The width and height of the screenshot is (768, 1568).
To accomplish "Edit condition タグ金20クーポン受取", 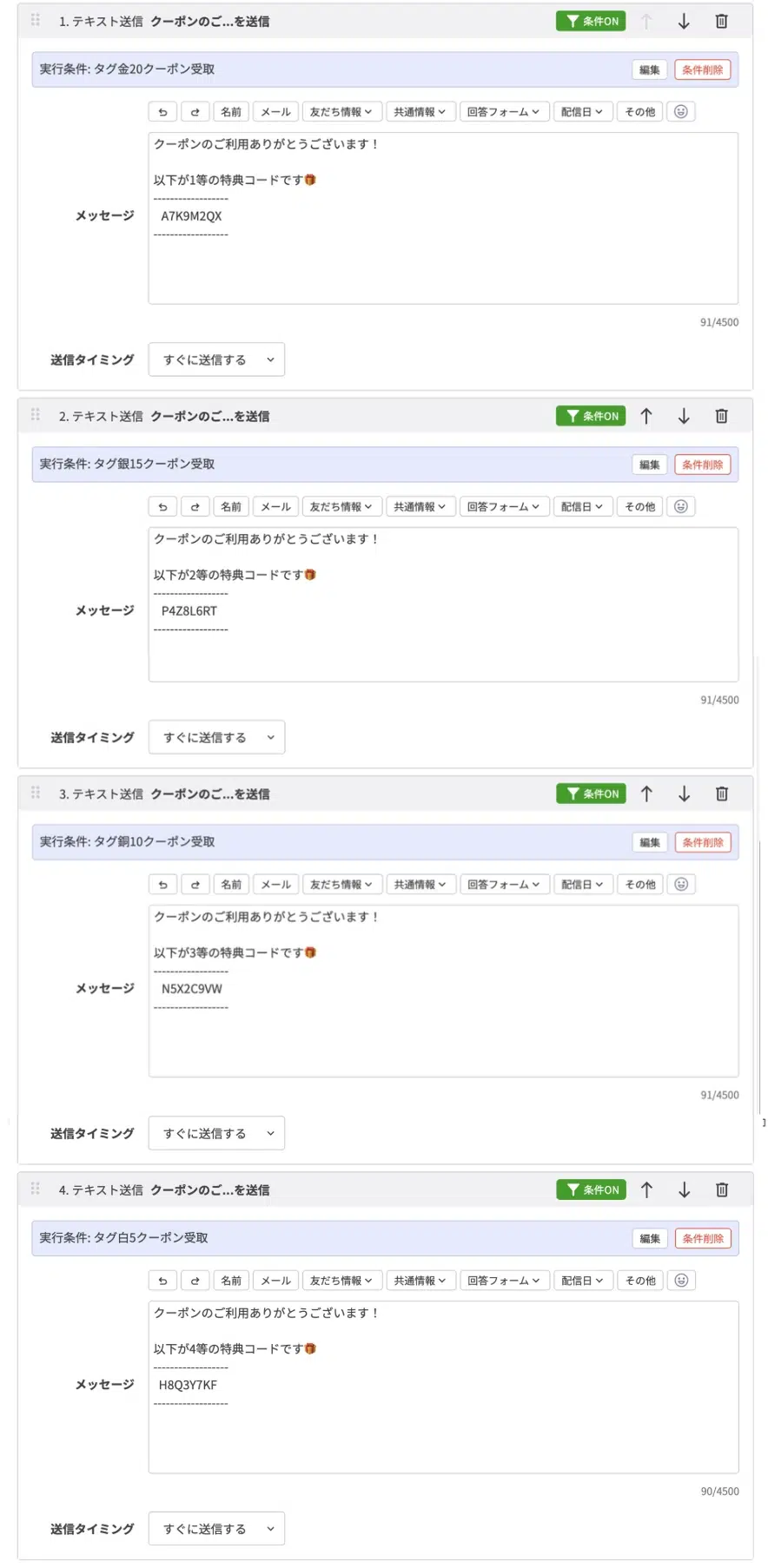I will pyautogui.click(x=650, y=70).
